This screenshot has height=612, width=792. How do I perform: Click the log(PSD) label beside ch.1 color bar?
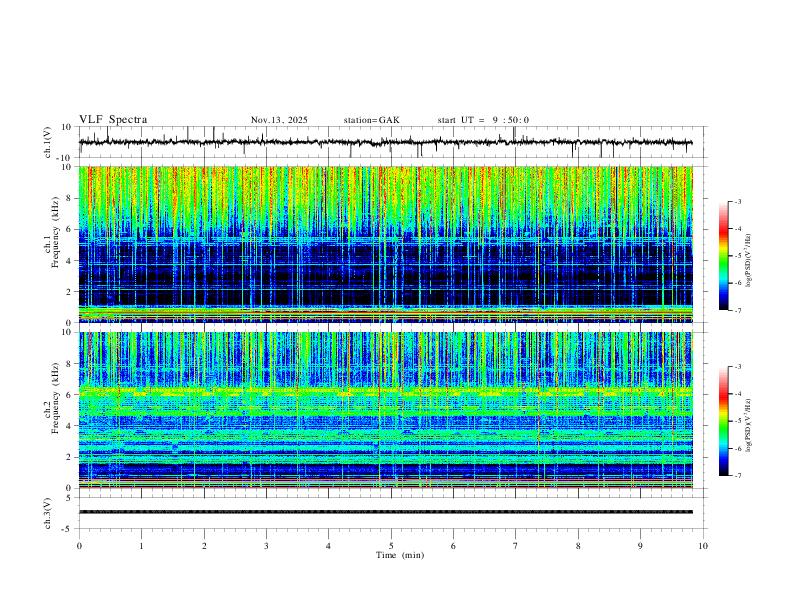click(749, 261)
